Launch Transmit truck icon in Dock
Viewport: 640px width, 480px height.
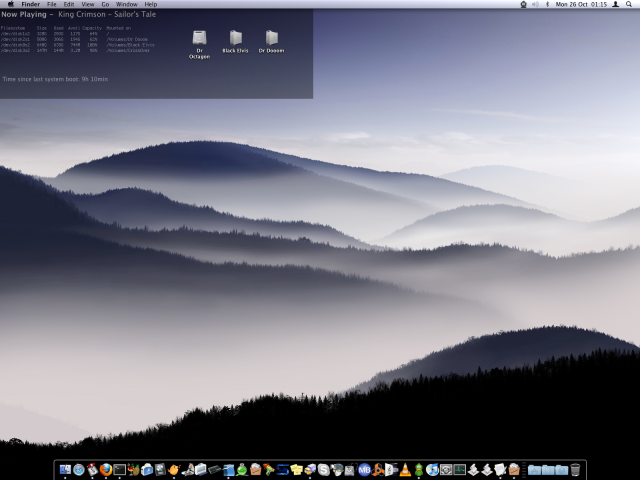(310, 470)
